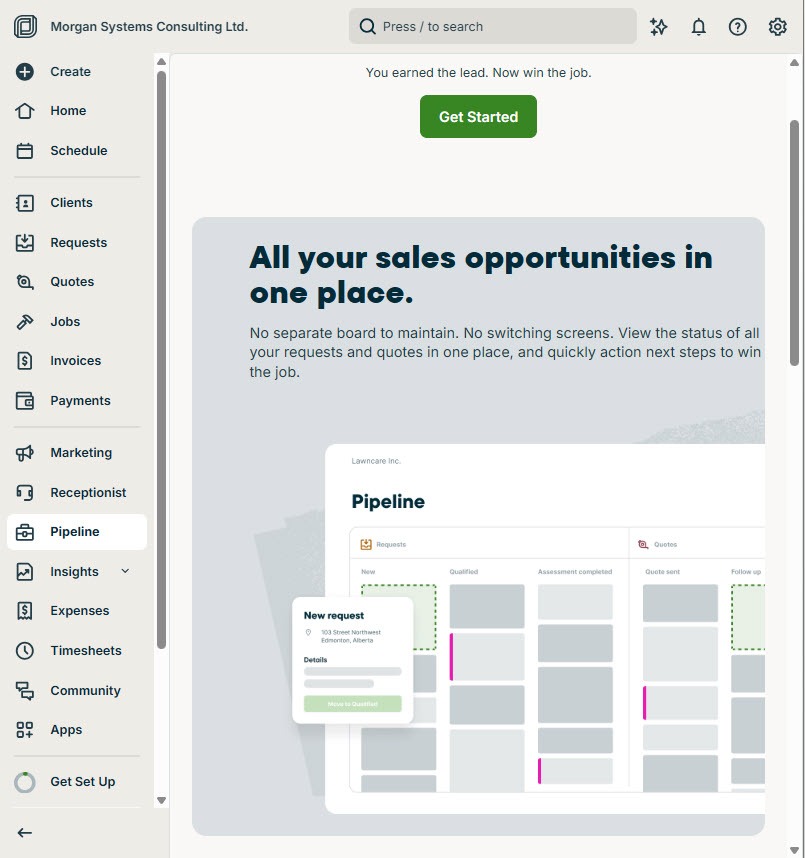
Task: Open Payments label in sidebar
Action: point(80,401)
